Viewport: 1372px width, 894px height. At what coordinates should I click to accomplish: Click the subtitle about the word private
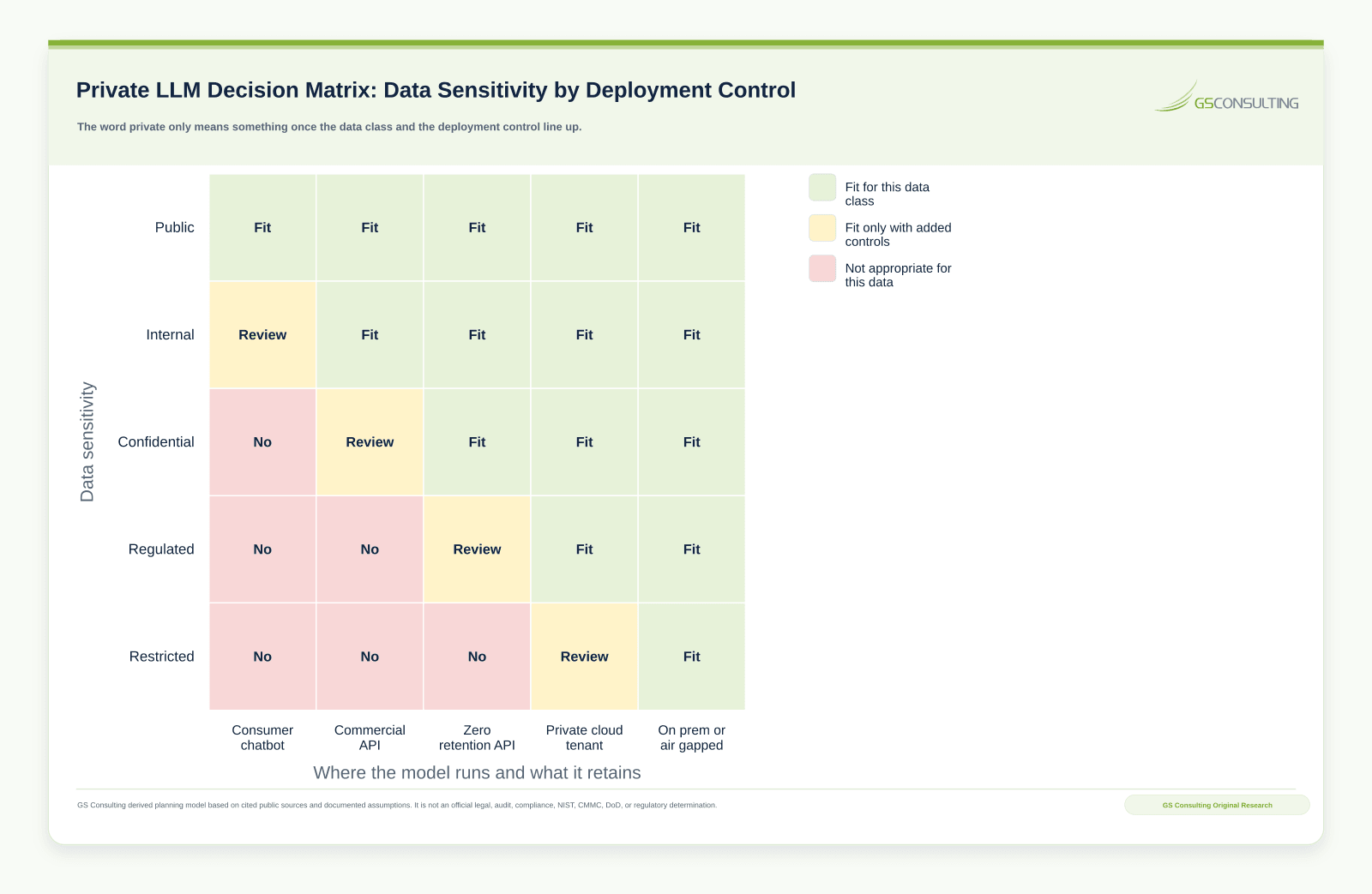tap(329, 127)
